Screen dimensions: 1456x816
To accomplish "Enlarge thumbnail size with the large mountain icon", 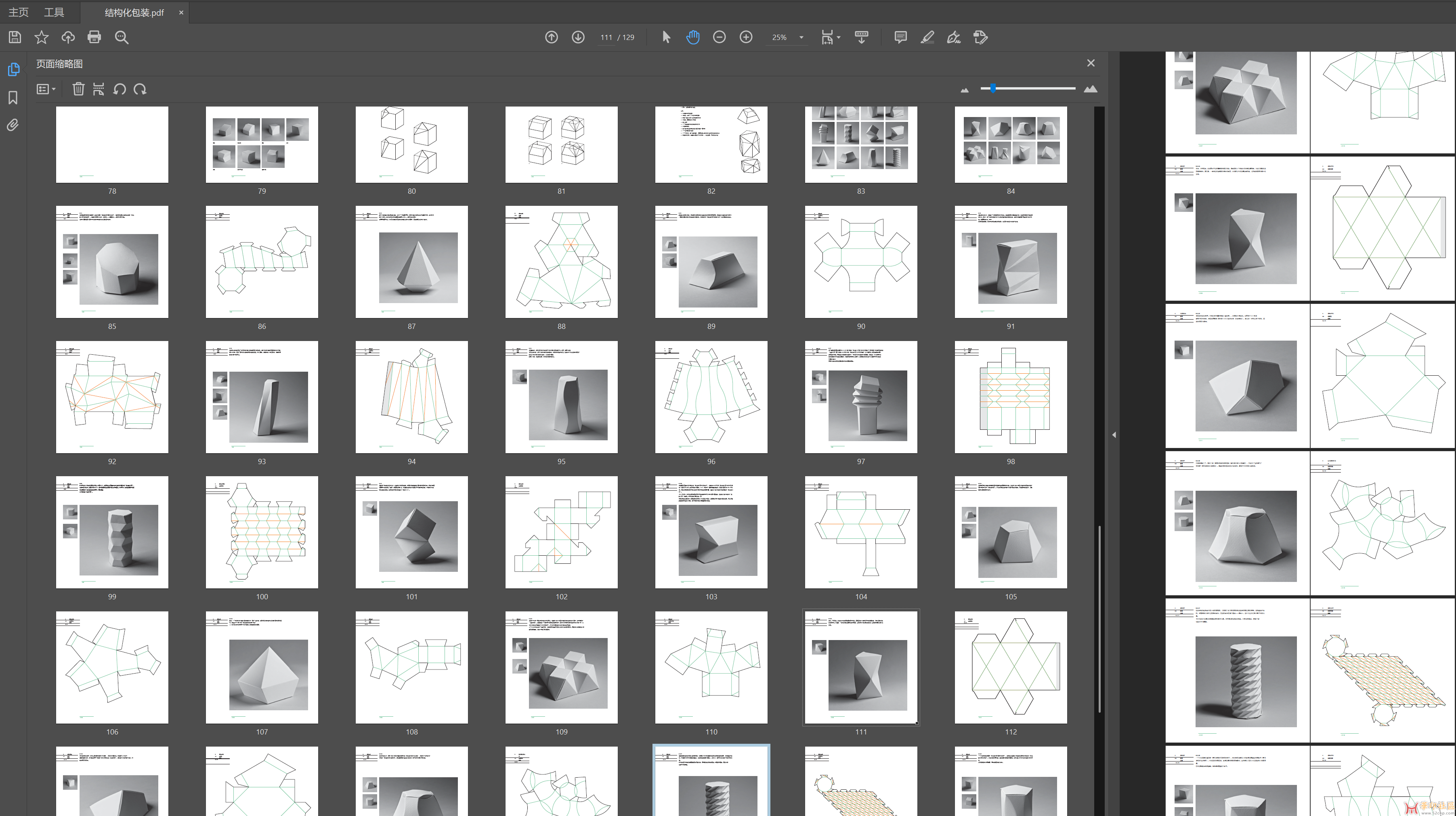I will pyautogui.click(x=1091, y=89).
